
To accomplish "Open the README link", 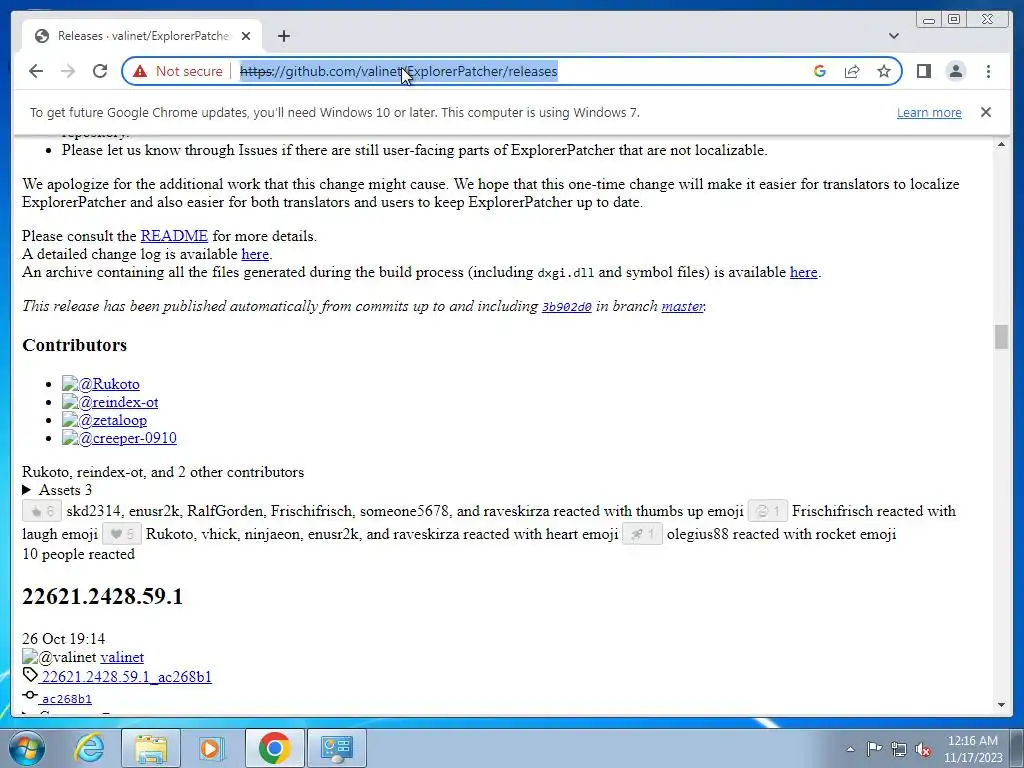I will 174,236.
